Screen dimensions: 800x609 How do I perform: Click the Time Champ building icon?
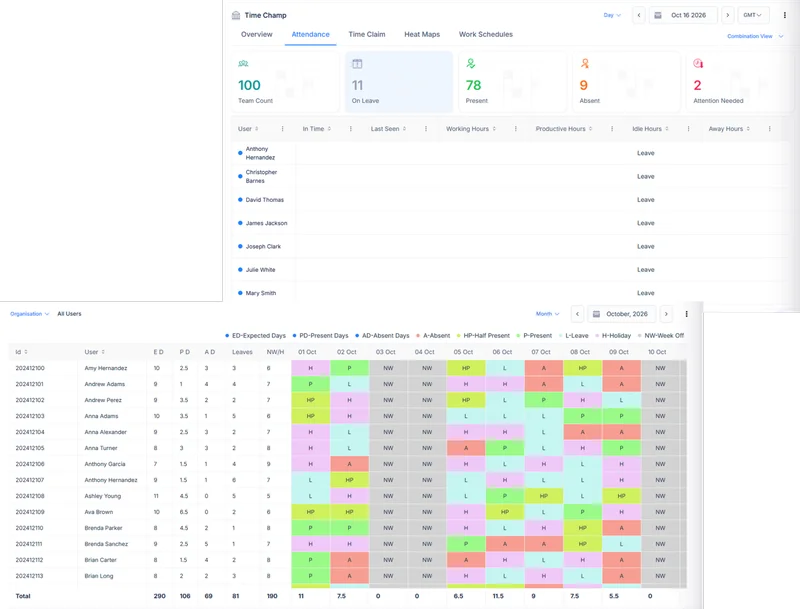coord(236,15)
